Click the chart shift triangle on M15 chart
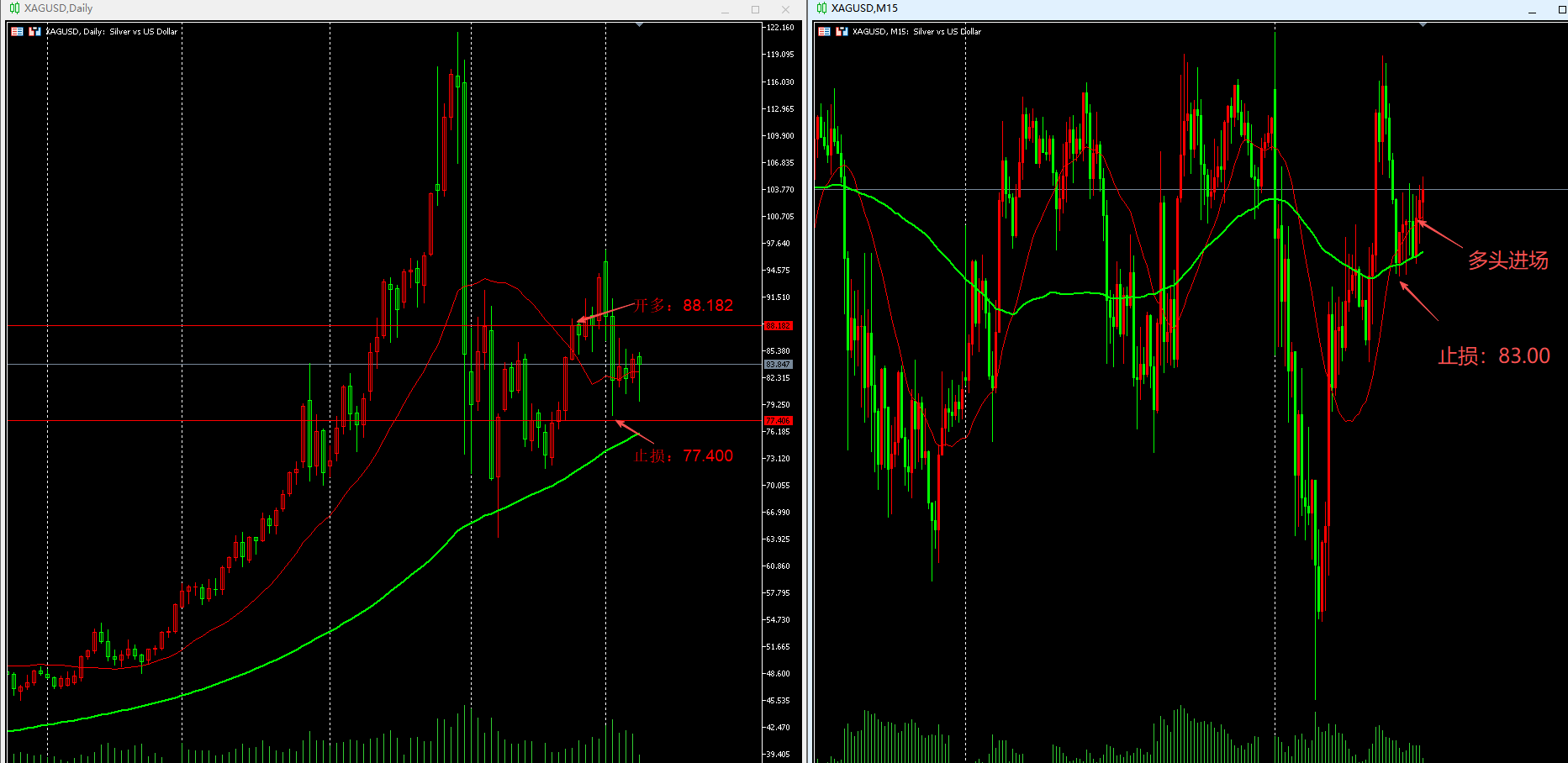 [x=1423, y=25]
